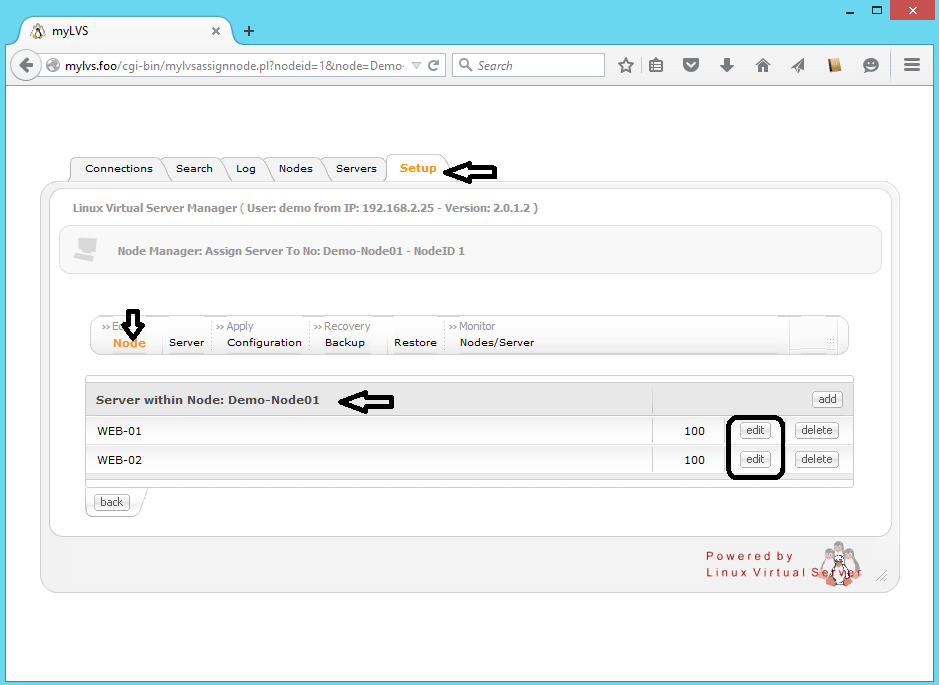Viewport: 939px width, 685px height.
Task: Open Backup under Recovery menu
Action: (344, 342)
